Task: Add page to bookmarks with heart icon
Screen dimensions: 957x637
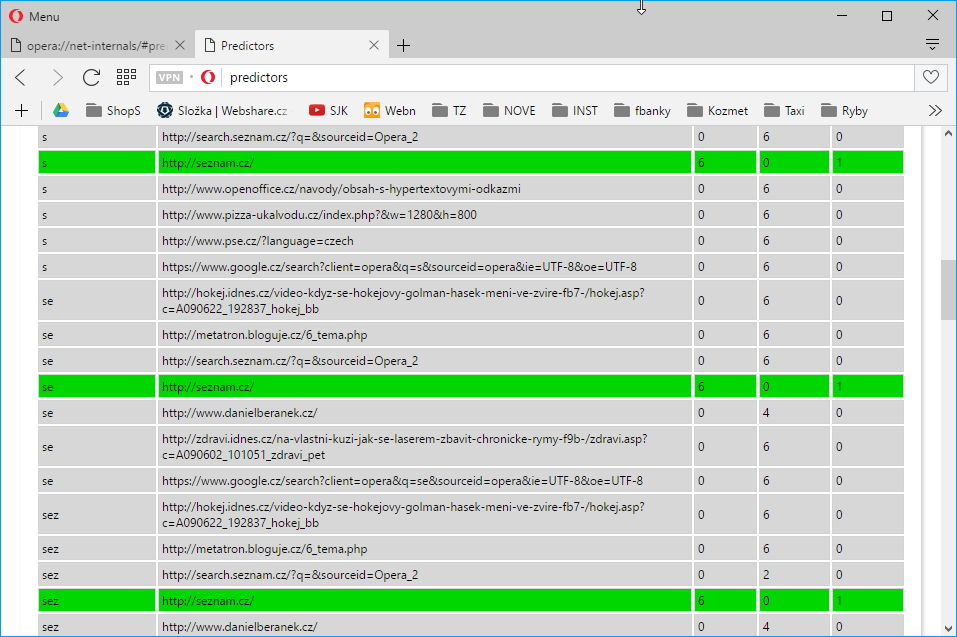Action: (931, 77)
